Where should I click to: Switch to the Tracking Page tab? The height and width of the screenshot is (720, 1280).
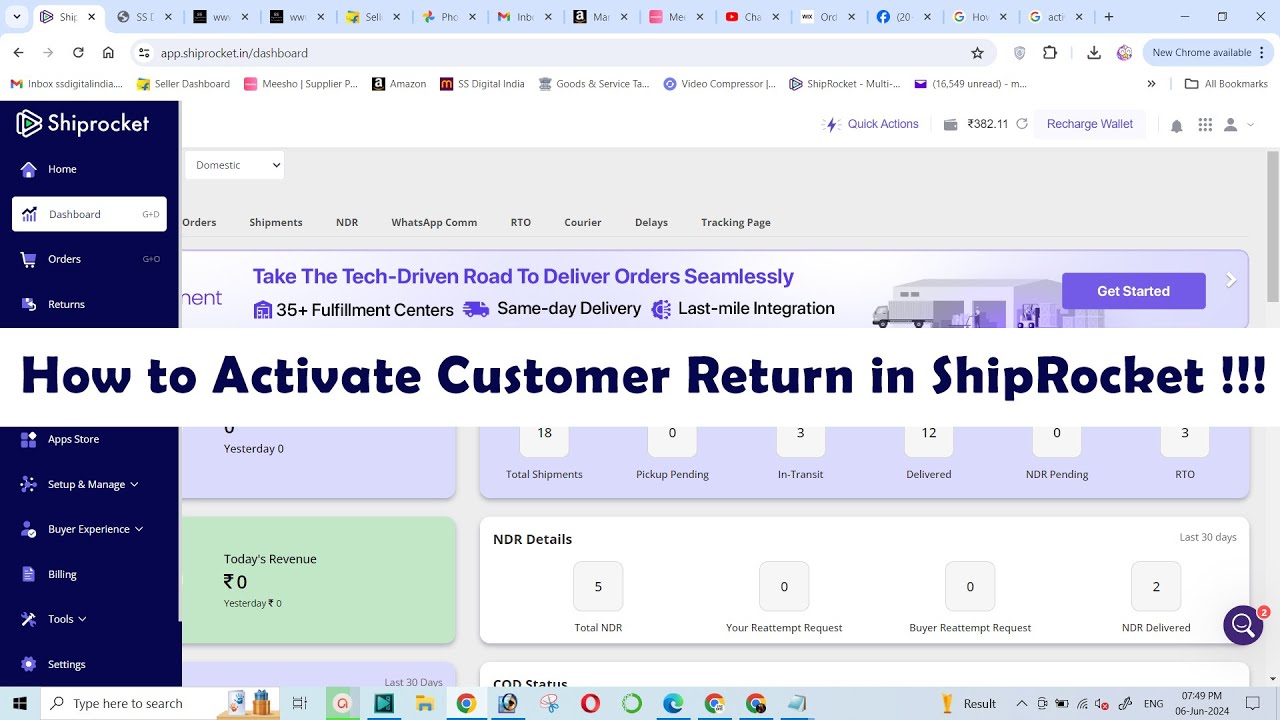point(736,222)
